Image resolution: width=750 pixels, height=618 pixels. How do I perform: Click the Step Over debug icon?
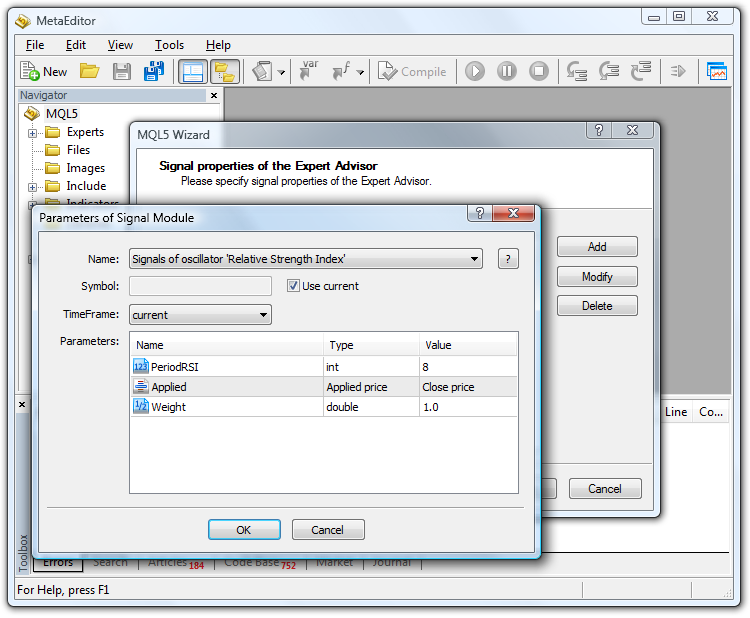pos(608,71)
